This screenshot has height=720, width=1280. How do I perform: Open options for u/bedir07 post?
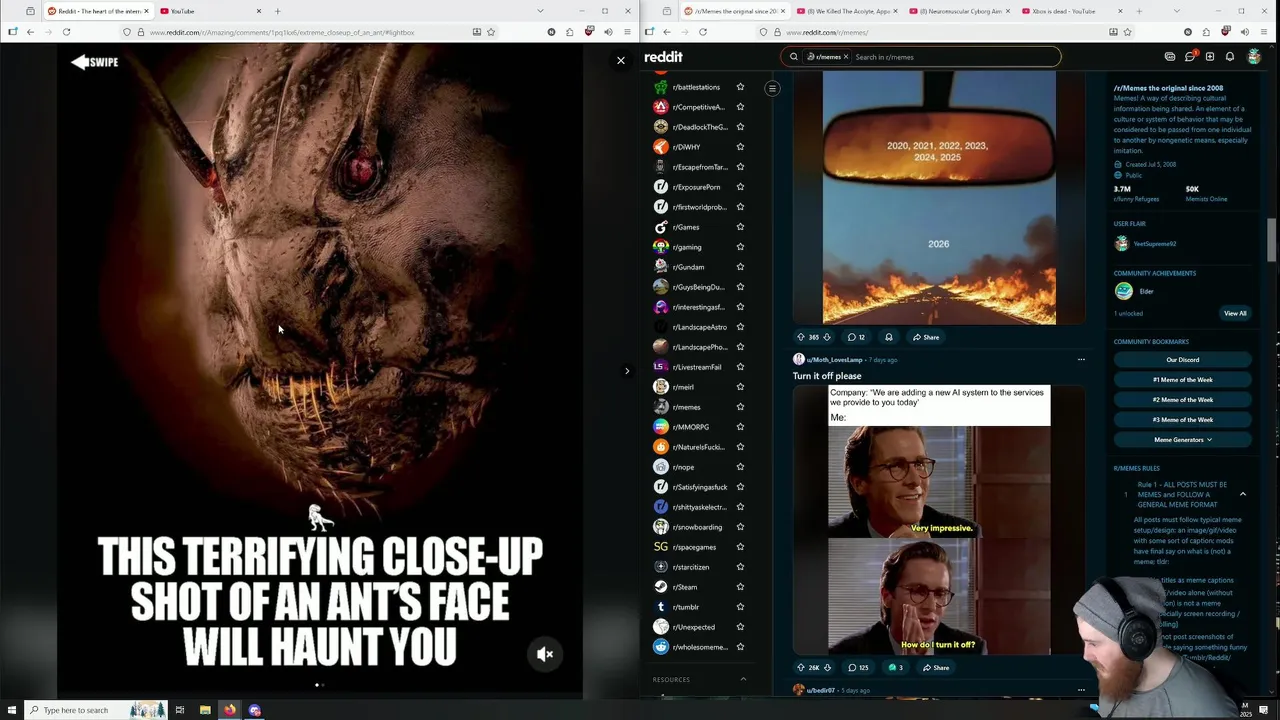tap(1081, 690)
